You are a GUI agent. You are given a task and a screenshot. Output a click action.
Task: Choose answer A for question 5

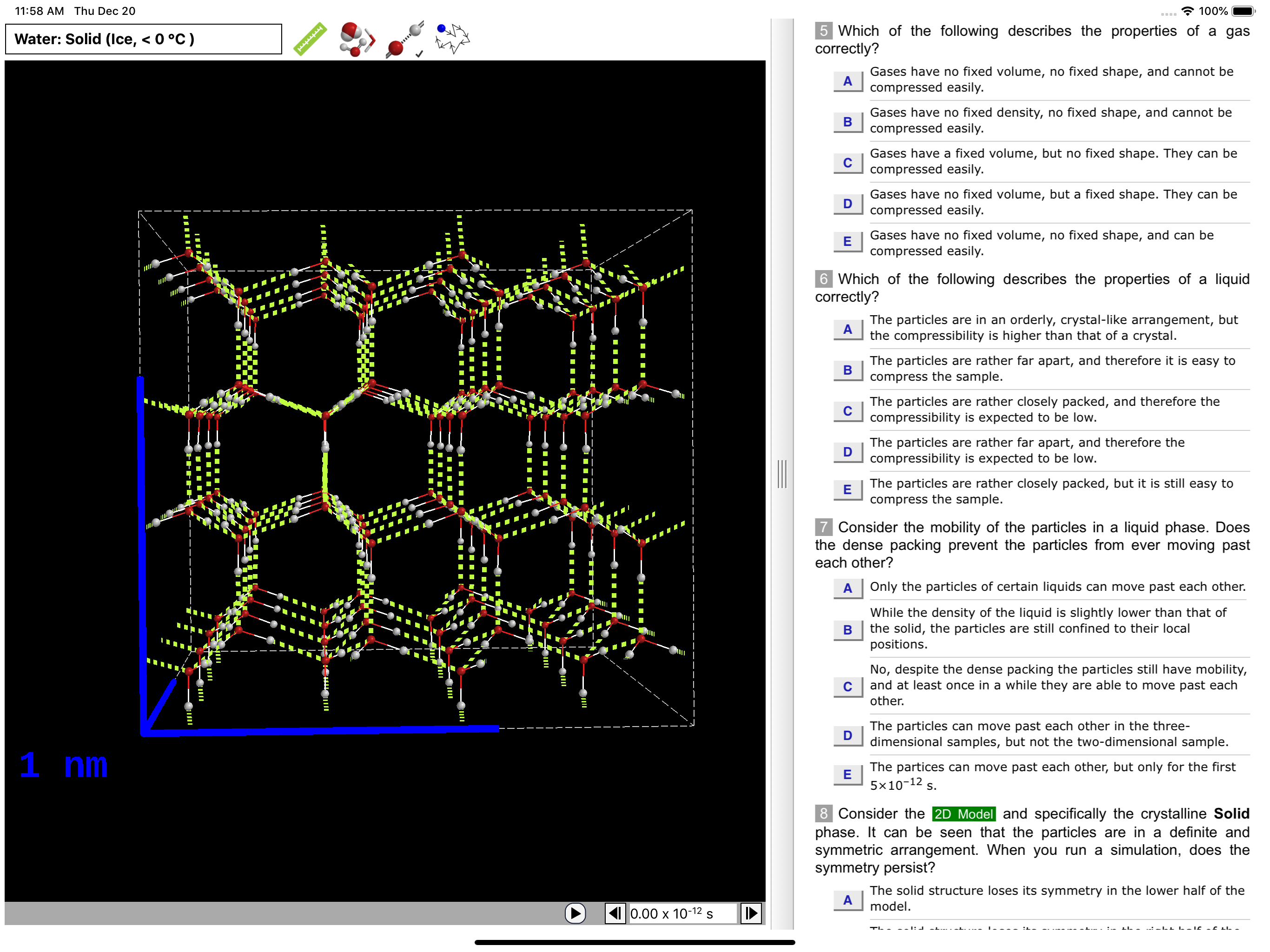[847, 81]
